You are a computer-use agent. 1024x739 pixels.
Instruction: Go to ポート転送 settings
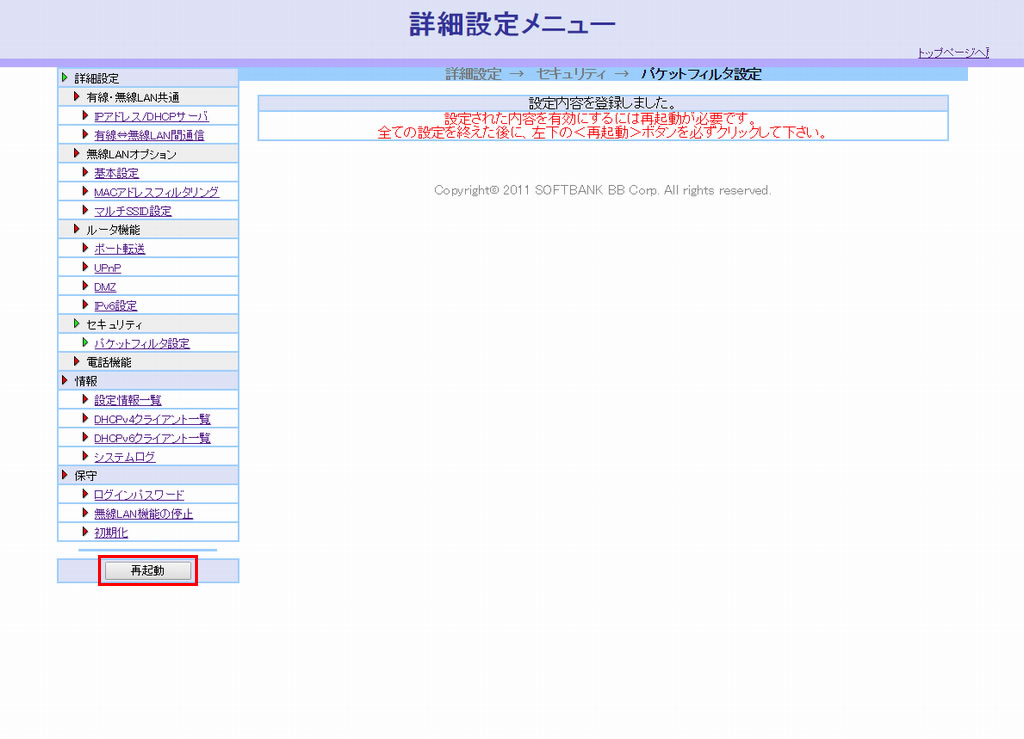[119, 249]
